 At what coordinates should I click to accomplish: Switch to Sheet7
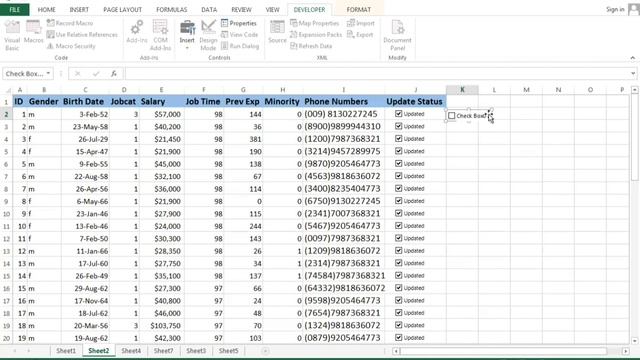[x=163, y=351]
